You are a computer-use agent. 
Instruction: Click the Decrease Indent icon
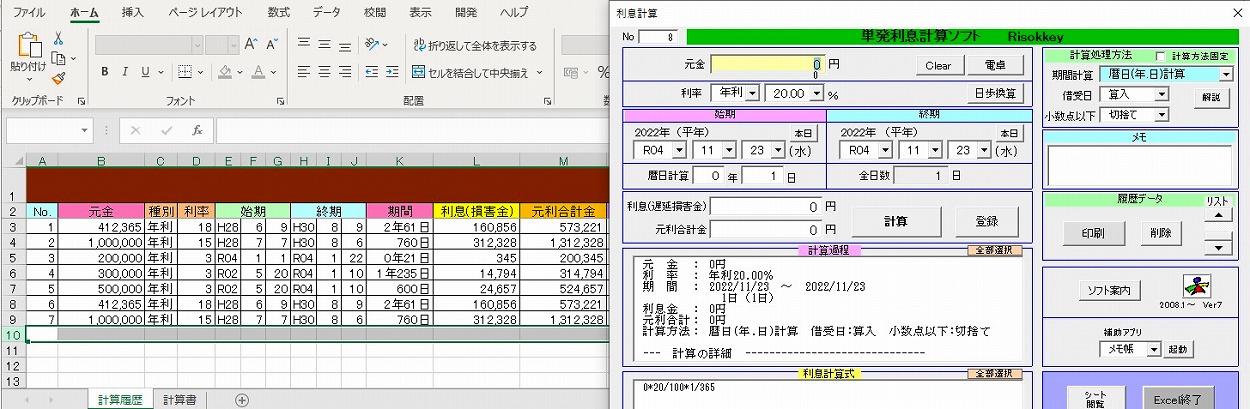(373, 72)
